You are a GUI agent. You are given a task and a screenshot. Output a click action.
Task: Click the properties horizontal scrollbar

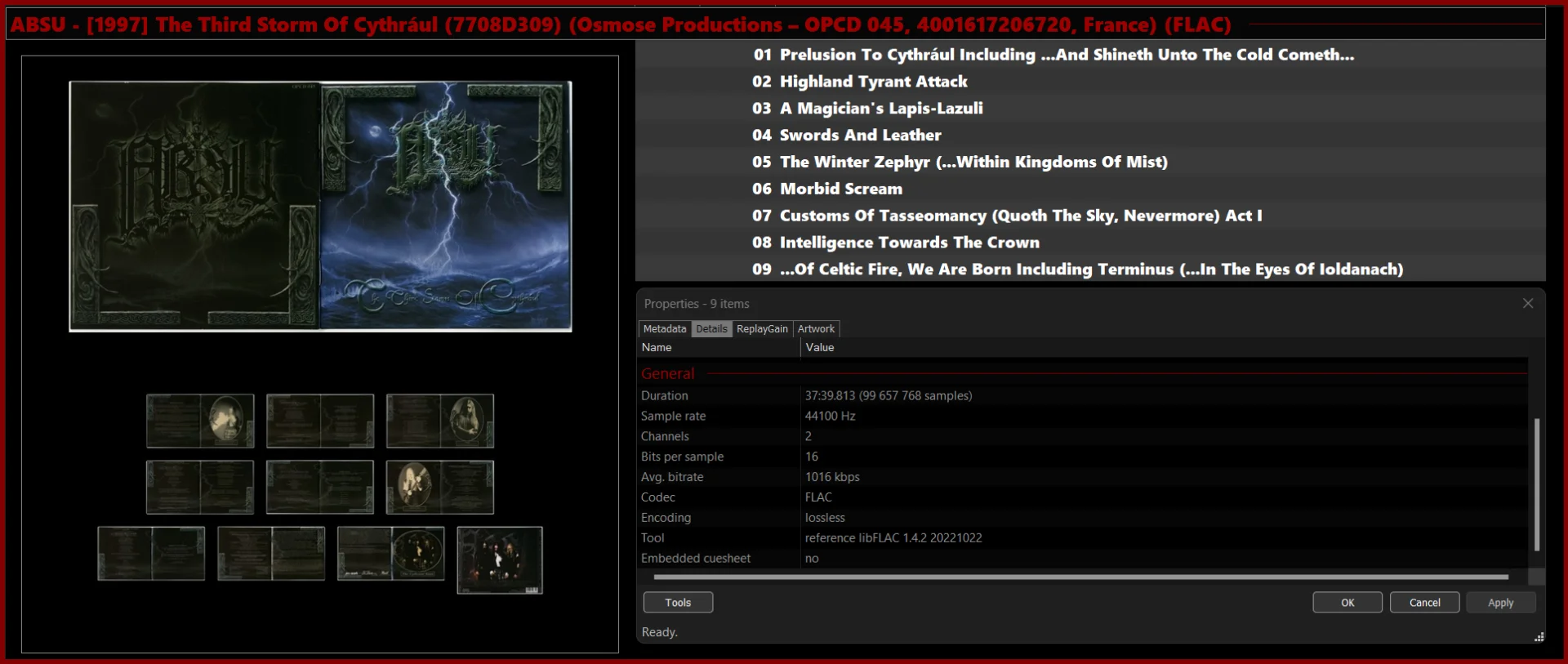tap(1080, 577)
